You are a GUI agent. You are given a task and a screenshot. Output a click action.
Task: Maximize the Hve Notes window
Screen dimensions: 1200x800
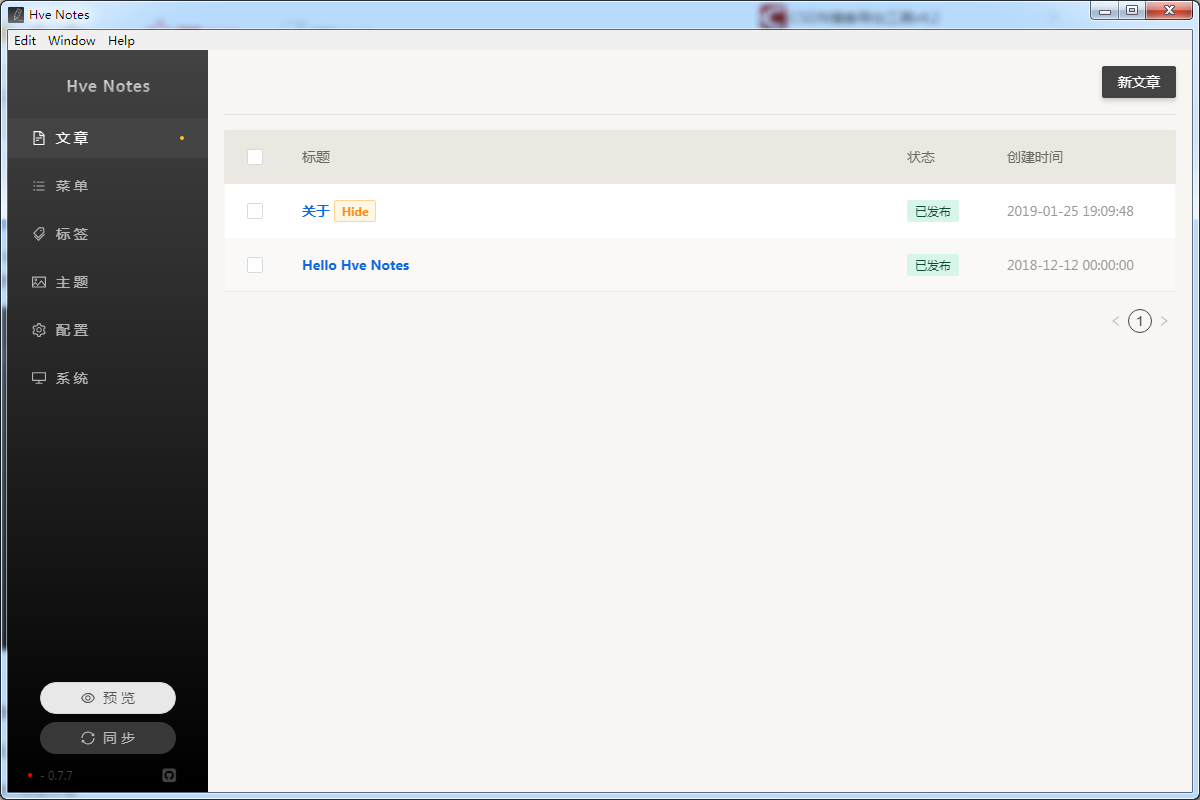point(1131,11)
